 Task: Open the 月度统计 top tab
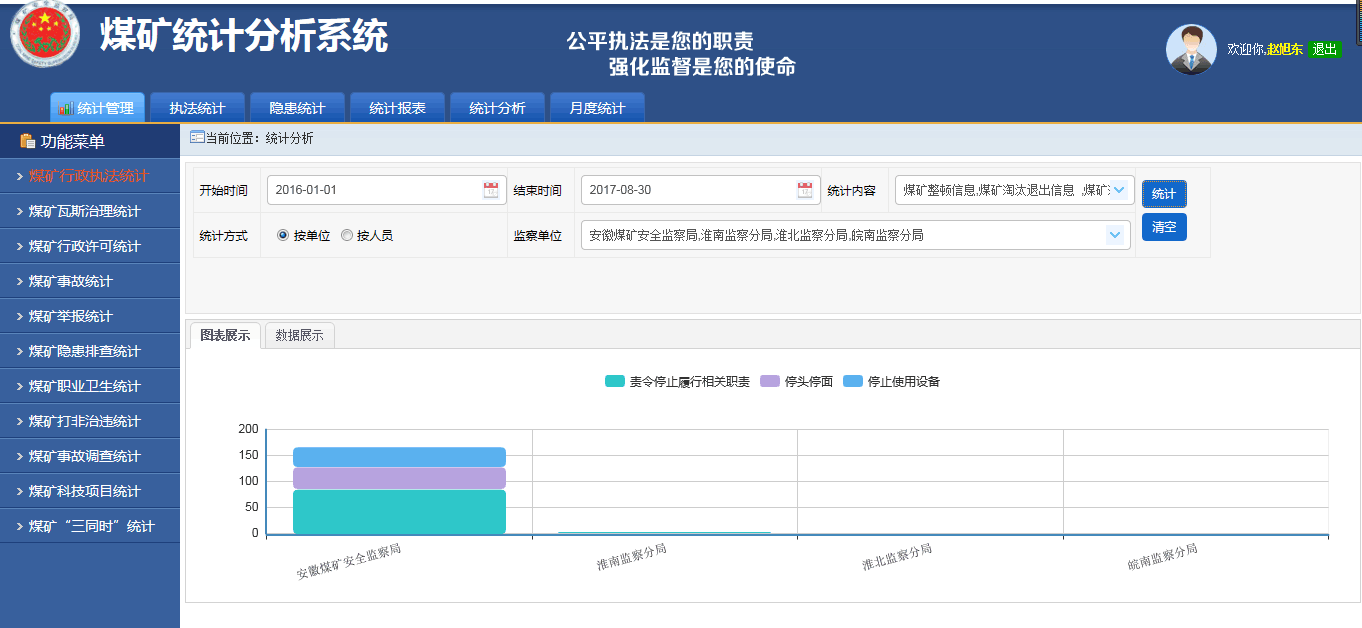(x=597, y=108)
